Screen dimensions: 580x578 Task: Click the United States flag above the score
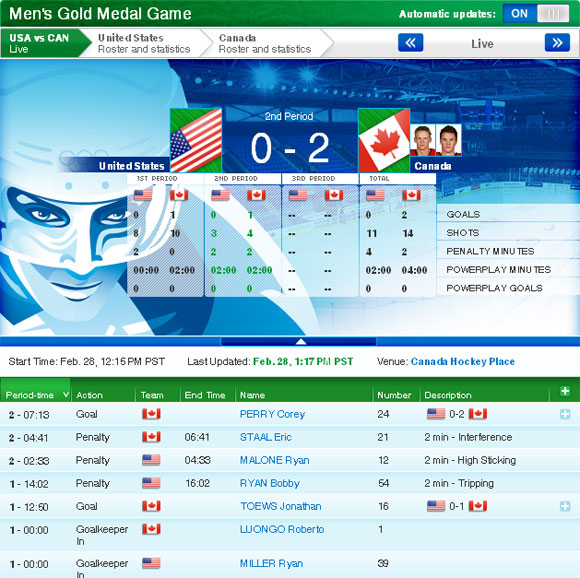pos(196,140)
